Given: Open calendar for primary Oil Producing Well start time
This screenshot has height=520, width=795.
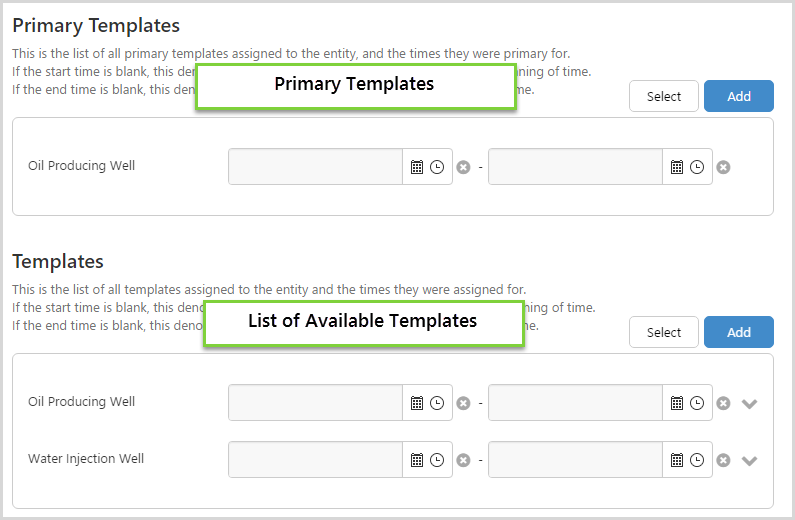Looking at the screenshot, I should pos(417,167).
